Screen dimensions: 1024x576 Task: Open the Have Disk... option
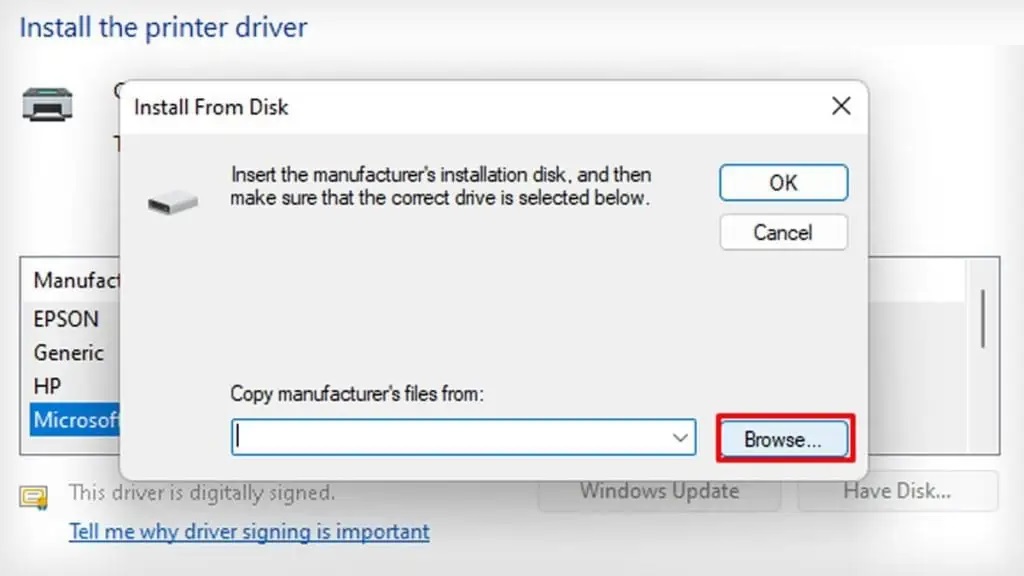tap(897, 491)
